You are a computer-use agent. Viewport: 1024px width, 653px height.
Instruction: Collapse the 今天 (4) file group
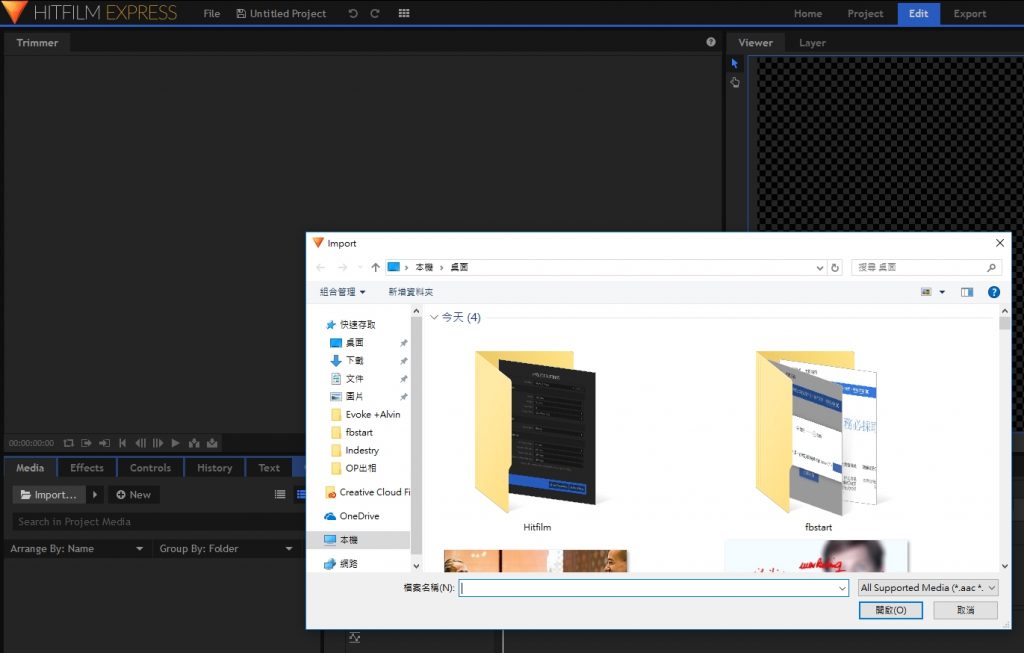point(434,317)
